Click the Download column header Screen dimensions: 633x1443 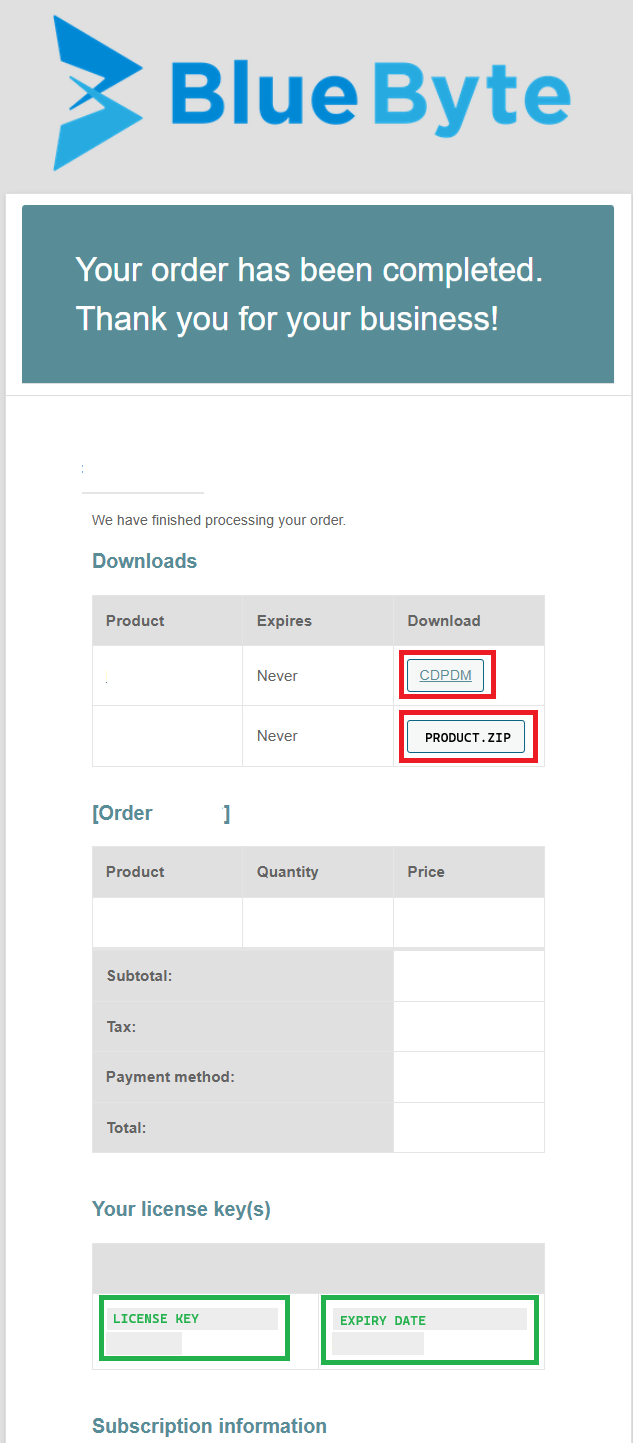(x=444, y=621)
